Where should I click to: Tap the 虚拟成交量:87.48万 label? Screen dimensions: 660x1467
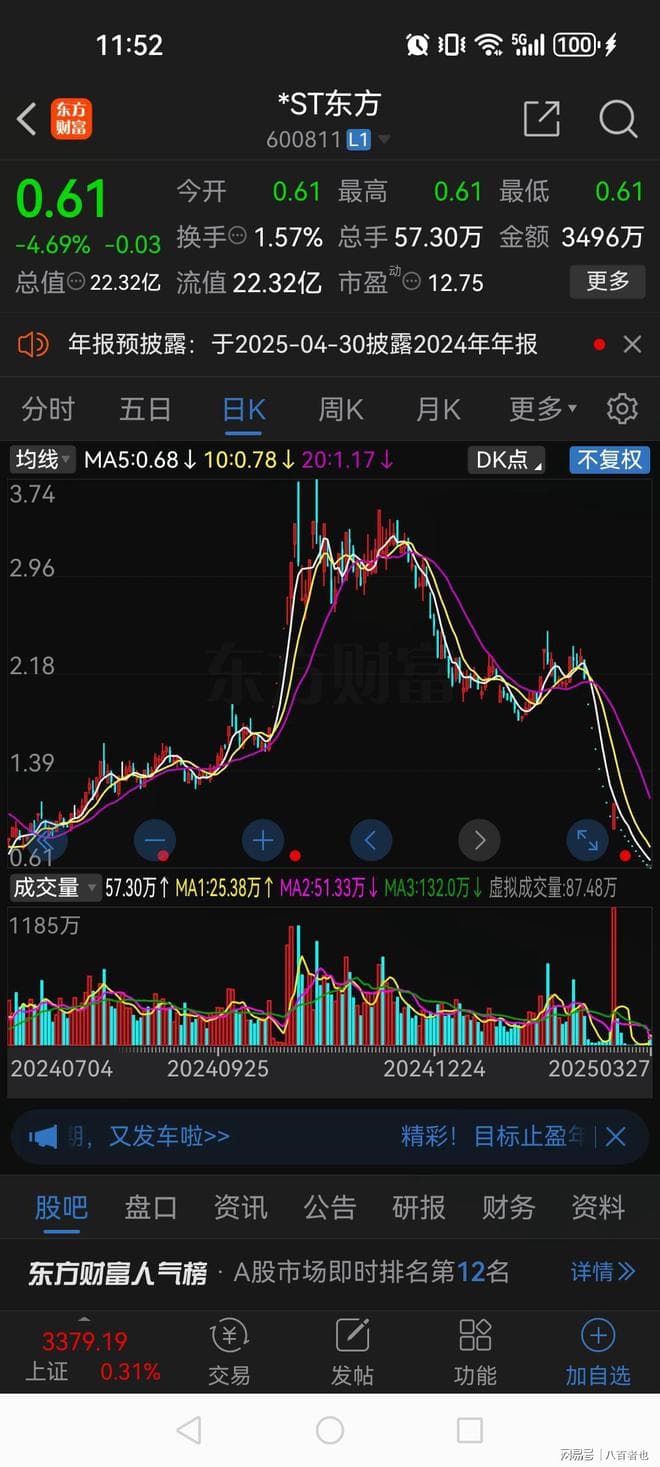(553, 887)
